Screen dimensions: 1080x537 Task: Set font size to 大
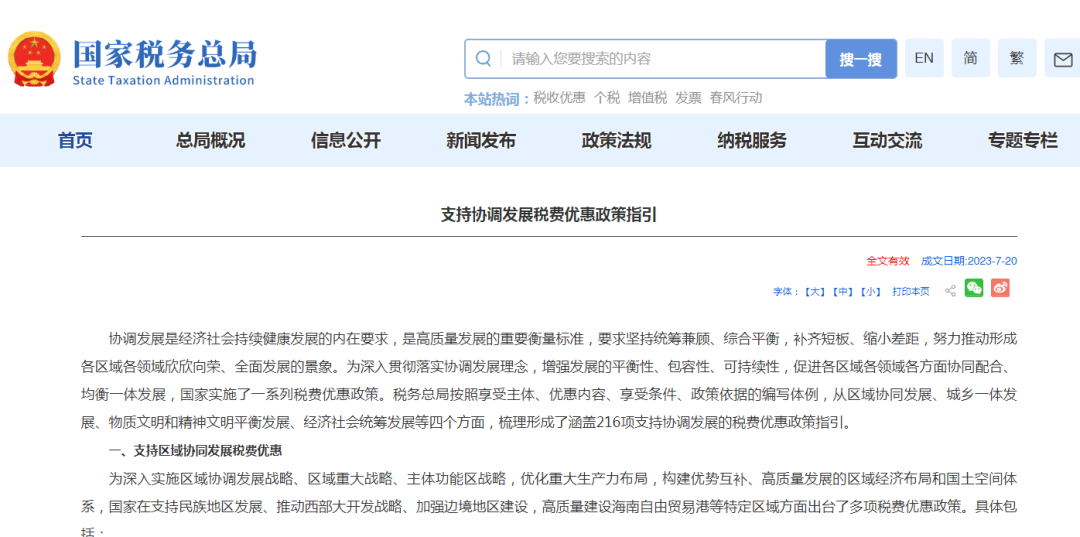[x=816, y=291]
